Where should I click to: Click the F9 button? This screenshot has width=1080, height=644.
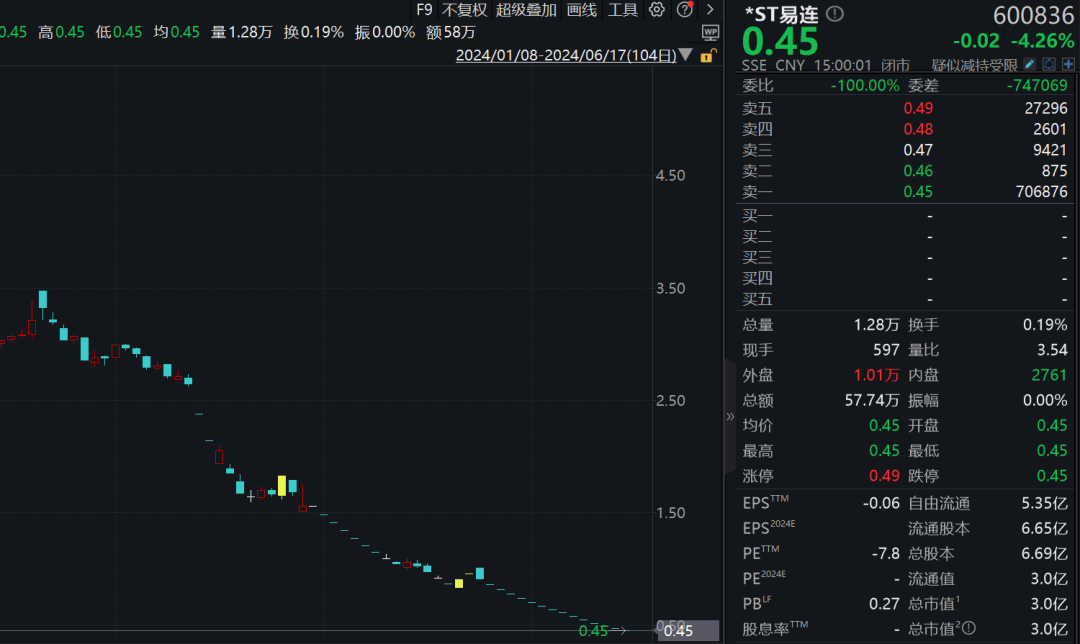coord(424,10)
